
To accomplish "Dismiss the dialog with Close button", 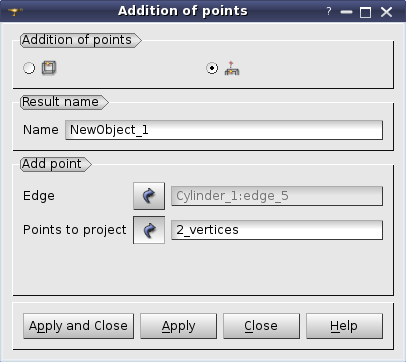I will point(261,326).
